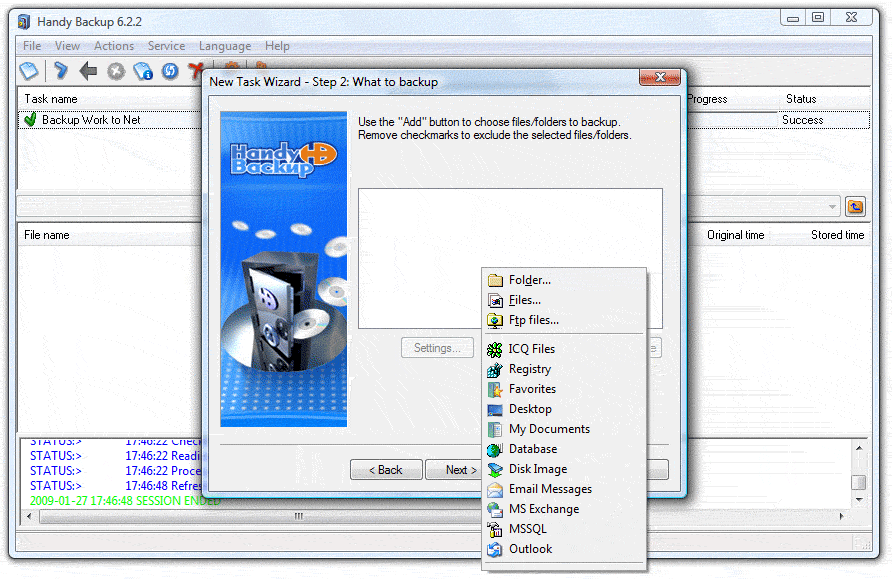Open the dropdown arrow above Original time column
This screenshot has height=579, width=892.
tap(832, 206)
